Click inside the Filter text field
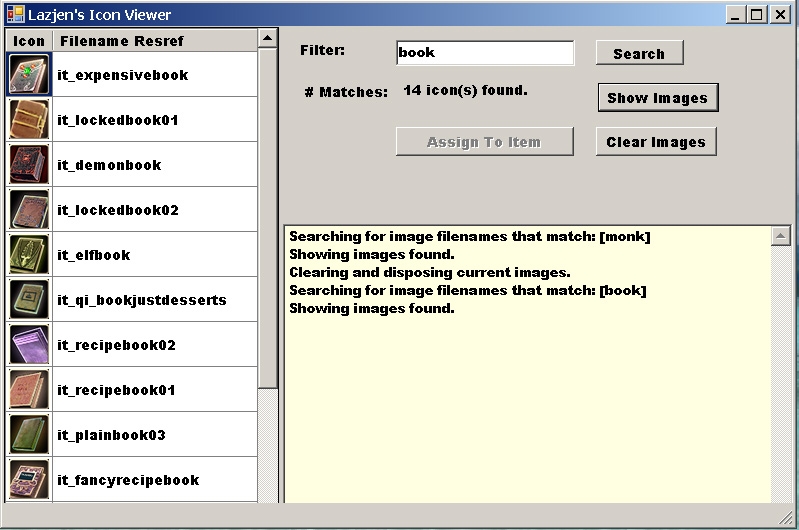The width and height of the screenshot is (799, 530). (x=484, y=53)
